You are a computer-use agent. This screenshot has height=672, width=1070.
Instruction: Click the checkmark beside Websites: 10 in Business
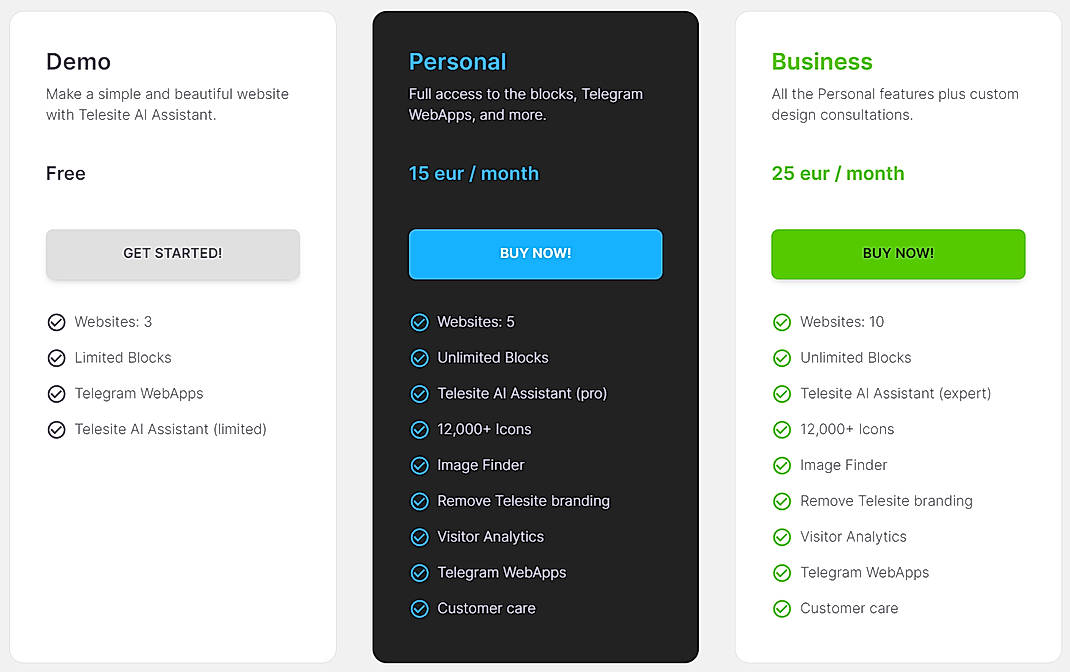(x=782, y=322)
